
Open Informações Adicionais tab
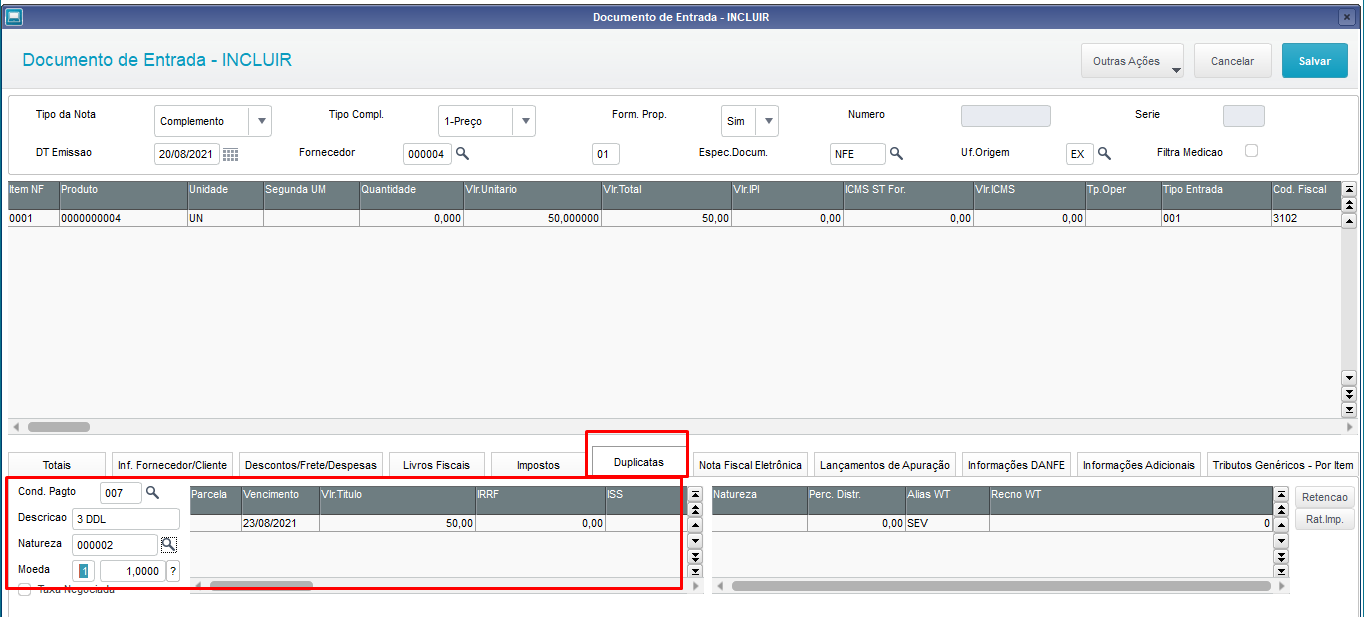[x=1139, y=465]
